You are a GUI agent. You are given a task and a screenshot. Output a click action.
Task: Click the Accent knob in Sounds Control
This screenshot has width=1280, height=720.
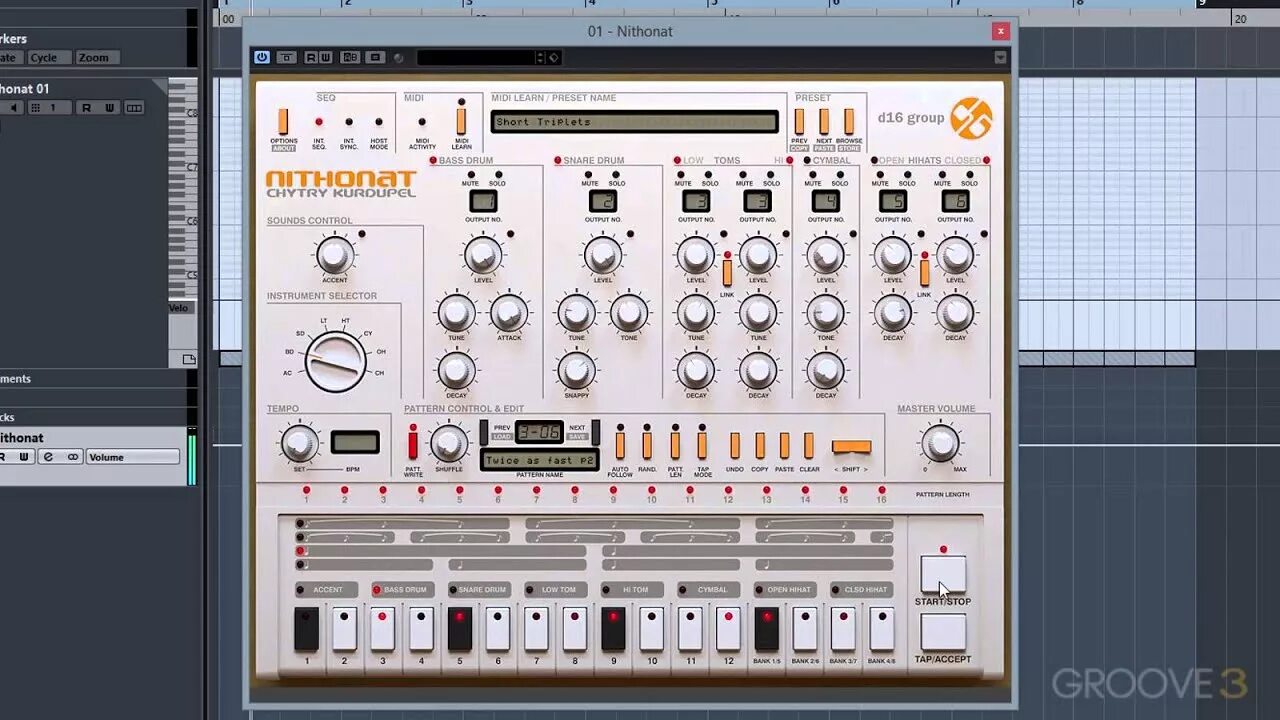click(x=335, y=255)
